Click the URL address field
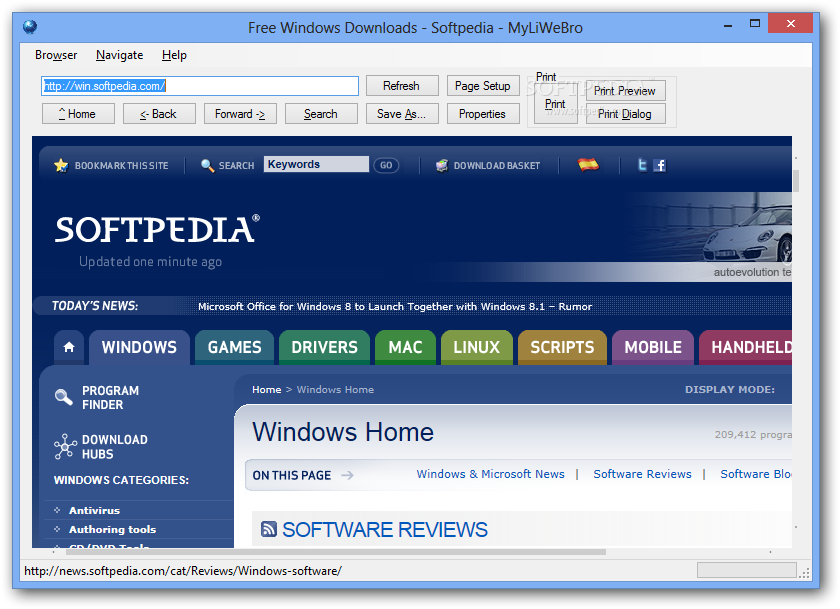840x609 pixels. click(x=200, y=86)
